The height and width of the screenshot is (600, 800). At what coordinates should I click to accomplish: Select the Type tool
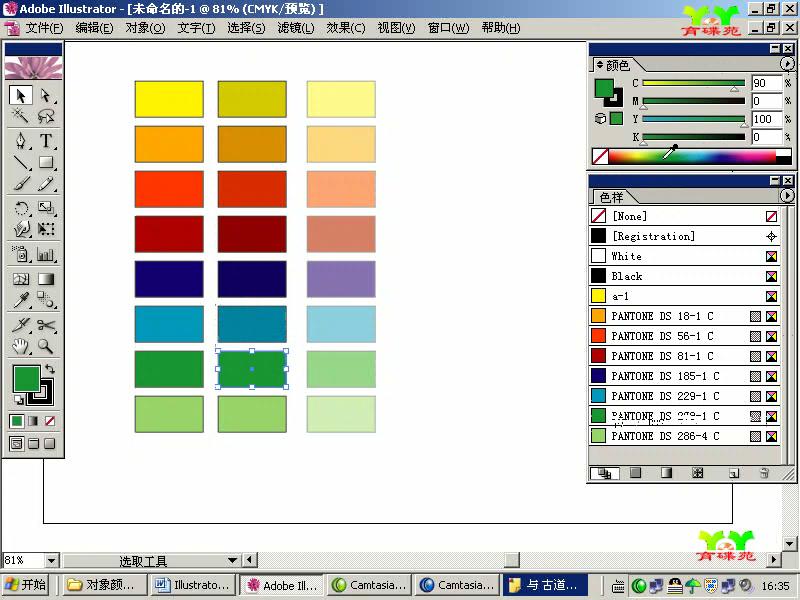click(x=45, y=140)
